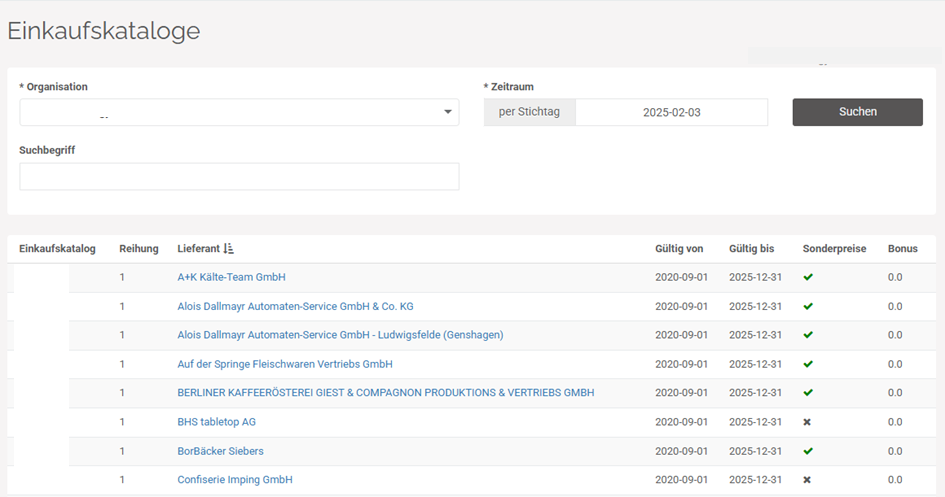The width and height of the screenshot is (945, 497).
Task: Click the Gültig bis column header
Action: point(752,249)
